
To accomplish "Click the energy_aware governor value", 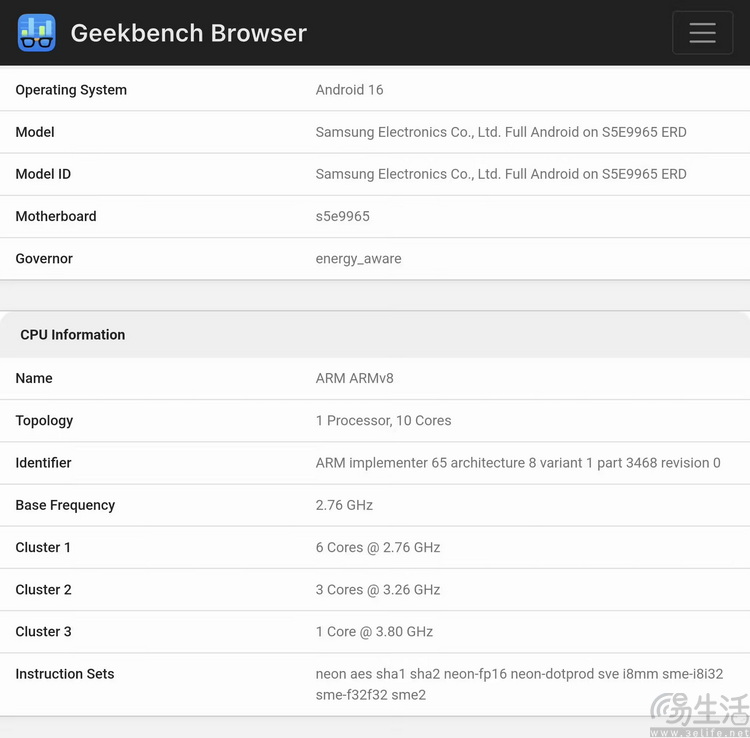I will (358, 259).
